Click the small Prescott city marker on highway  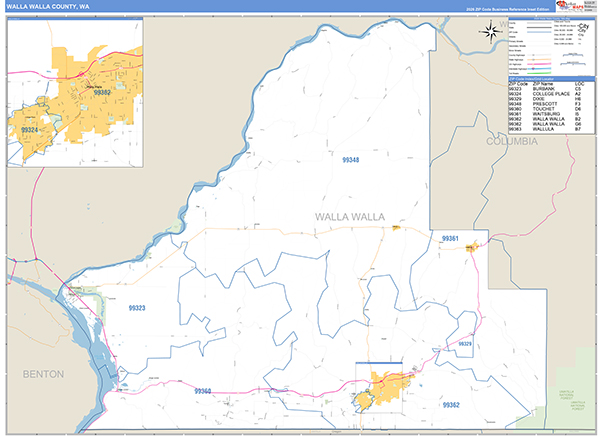pyautogui.click(x=396, y=228)
